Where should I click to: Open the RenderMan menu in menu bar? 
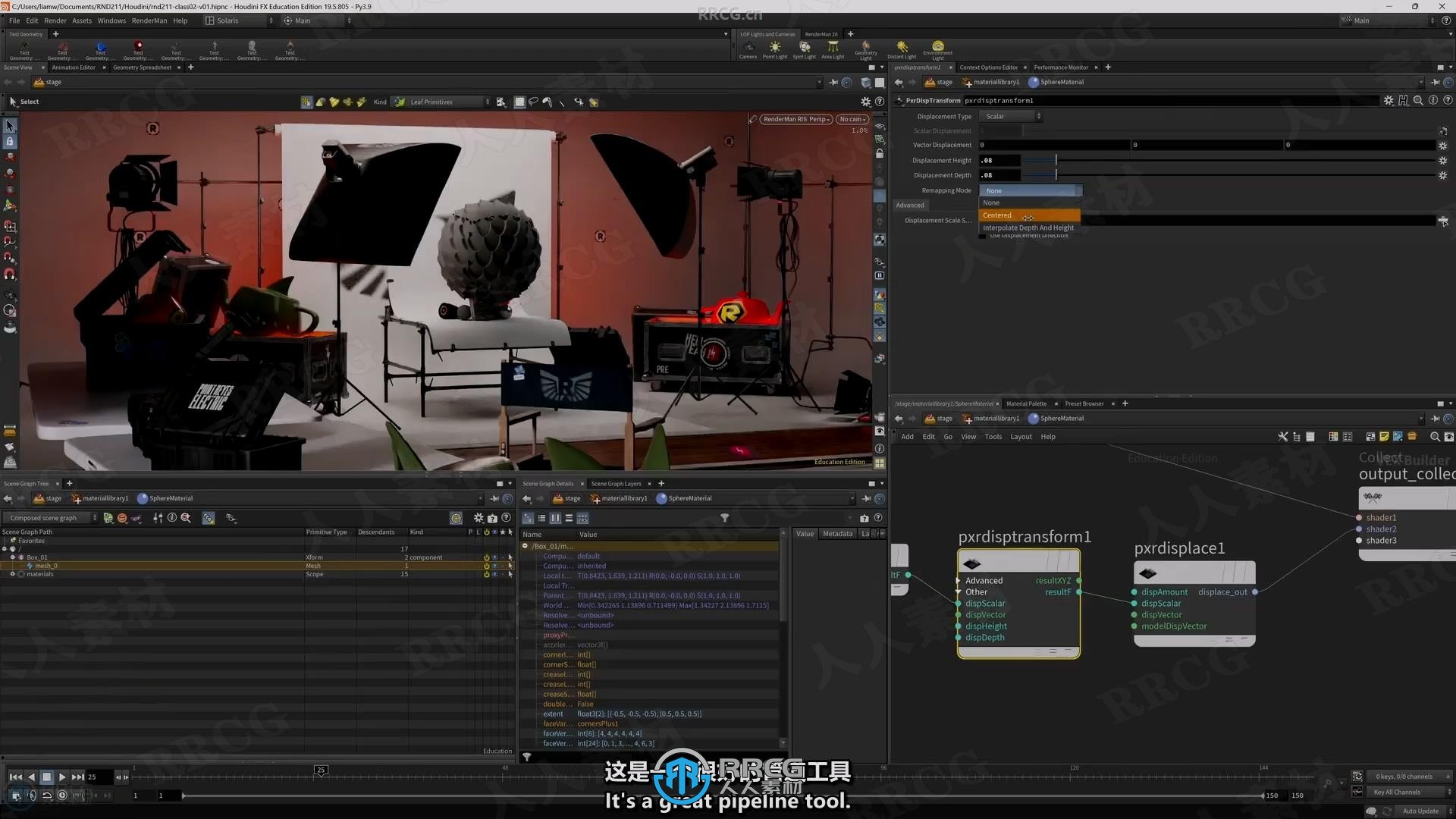149,20
